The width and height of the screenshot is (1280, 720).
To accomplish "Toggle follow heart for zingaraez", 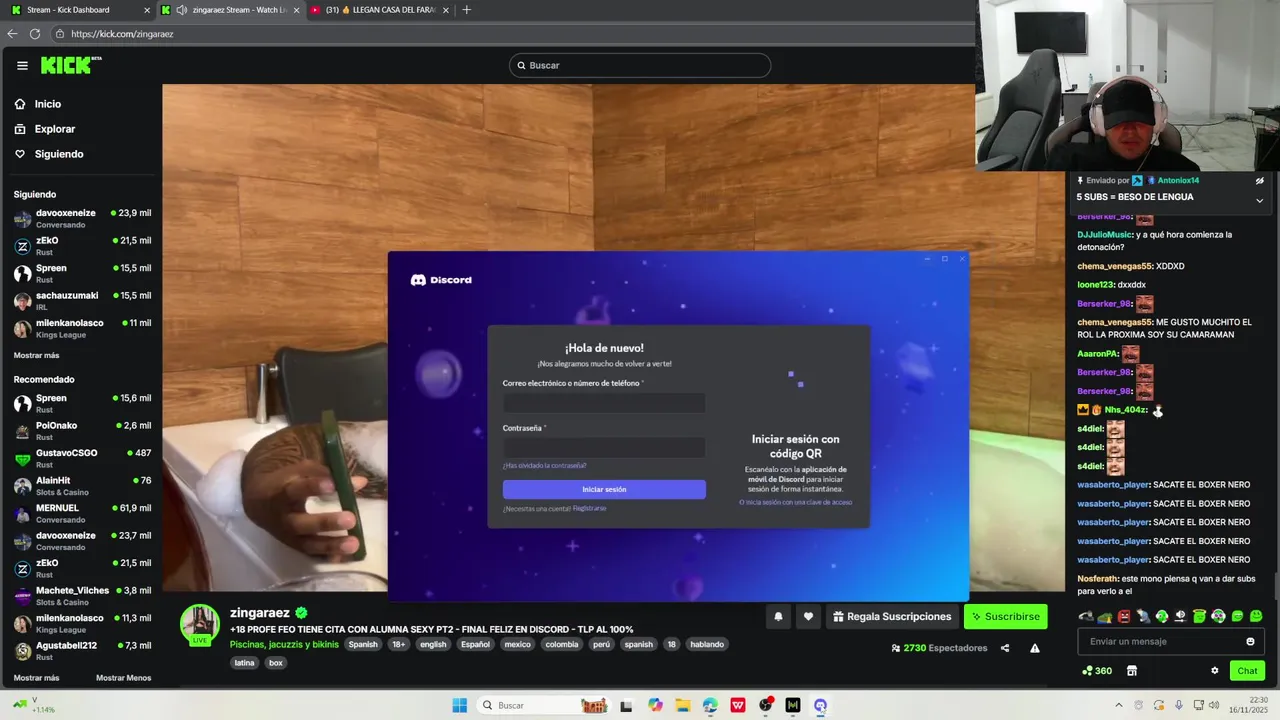I will (x=808, y=617).
